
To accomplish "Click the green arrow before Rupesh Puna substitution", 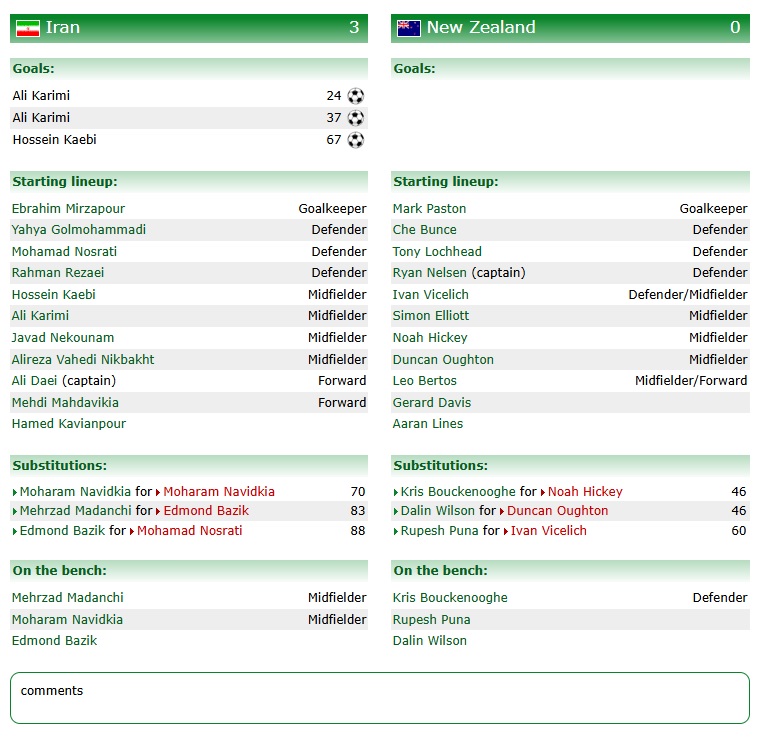I will pyautogui.click(x=396, y=532).
